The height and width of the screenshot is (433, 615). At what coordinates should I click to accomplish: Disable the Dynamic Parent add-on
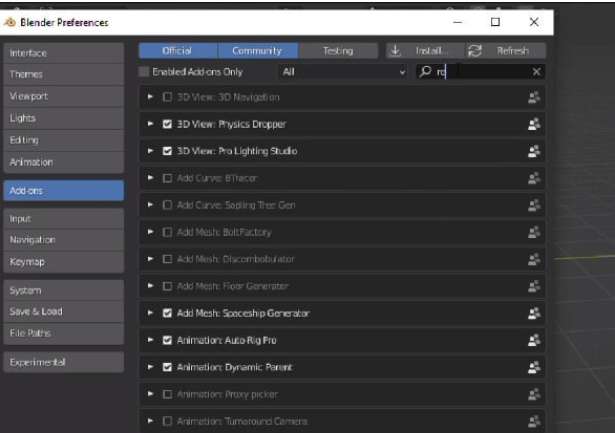pyautogui.click(x=167, y=367)
